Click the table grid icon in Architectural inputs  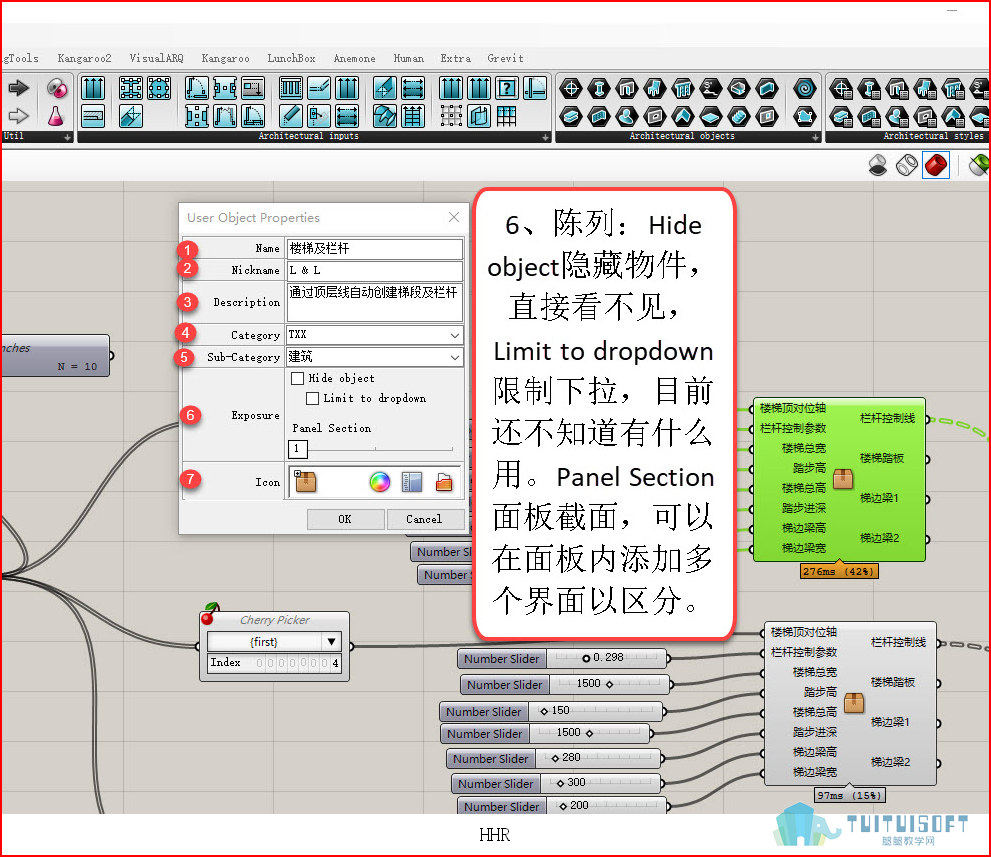(x=506, y=116)
